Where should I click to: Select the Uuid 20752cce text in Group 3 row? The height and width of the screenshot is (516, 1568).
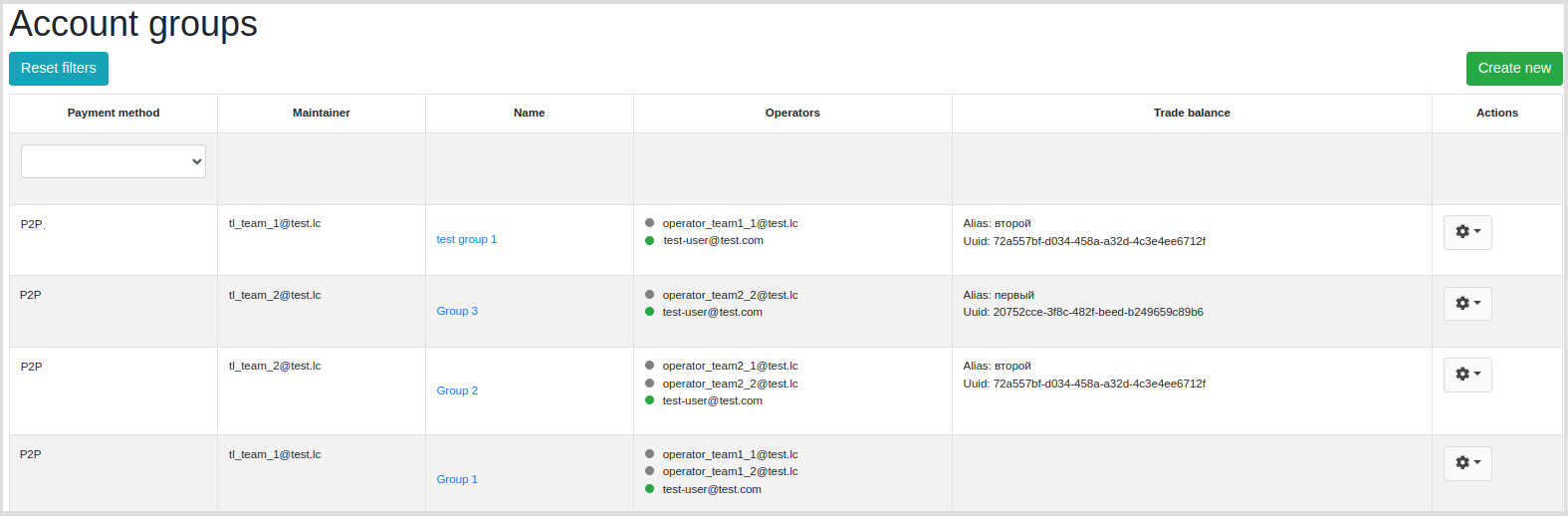(1083, 312)
